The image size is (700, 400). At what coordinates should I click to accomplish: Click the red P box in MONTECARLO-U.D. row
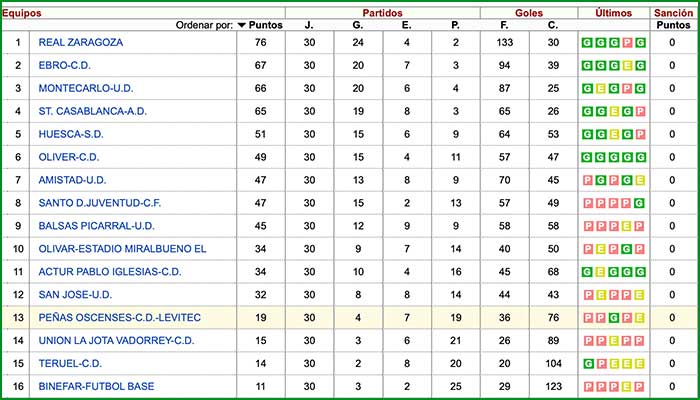point(627,88)
